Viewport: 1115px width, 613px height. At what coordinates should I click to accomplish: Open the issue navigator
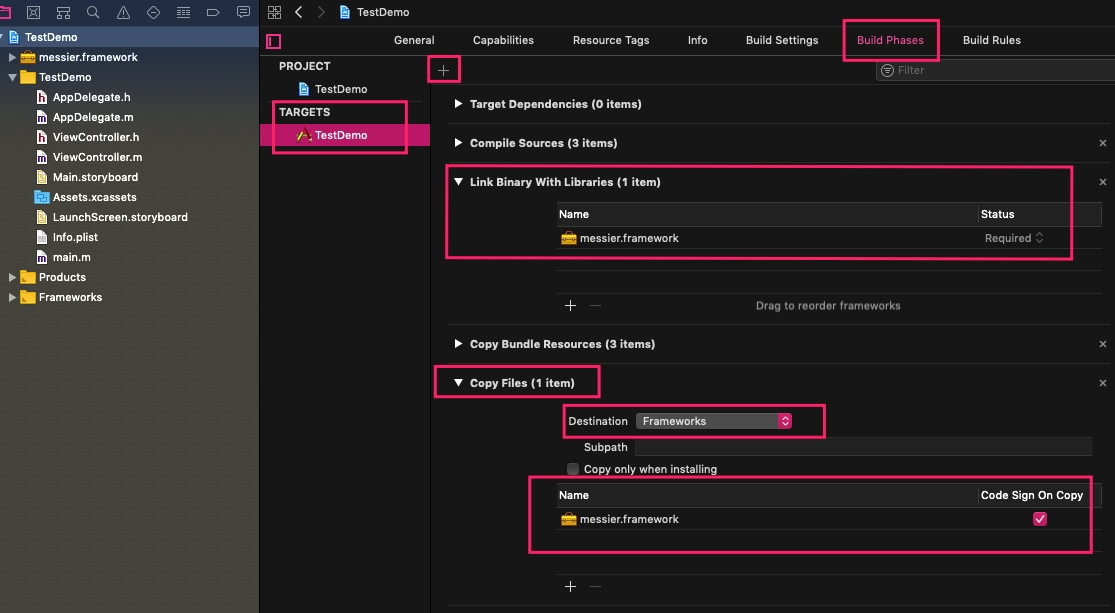point(123,12)
